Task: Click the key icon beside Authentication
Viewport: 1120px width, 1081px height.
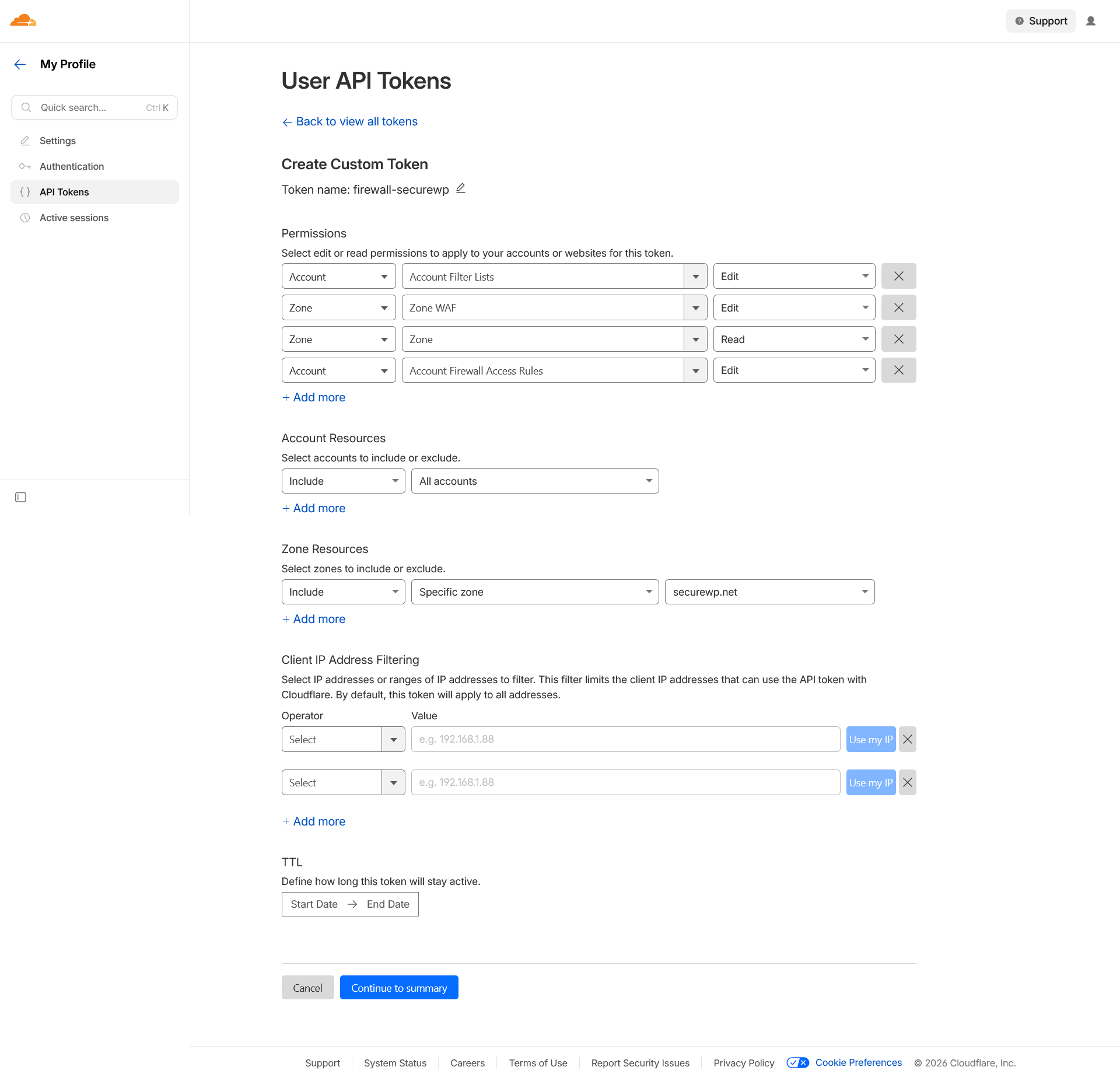Action: (x=25, y=166)
